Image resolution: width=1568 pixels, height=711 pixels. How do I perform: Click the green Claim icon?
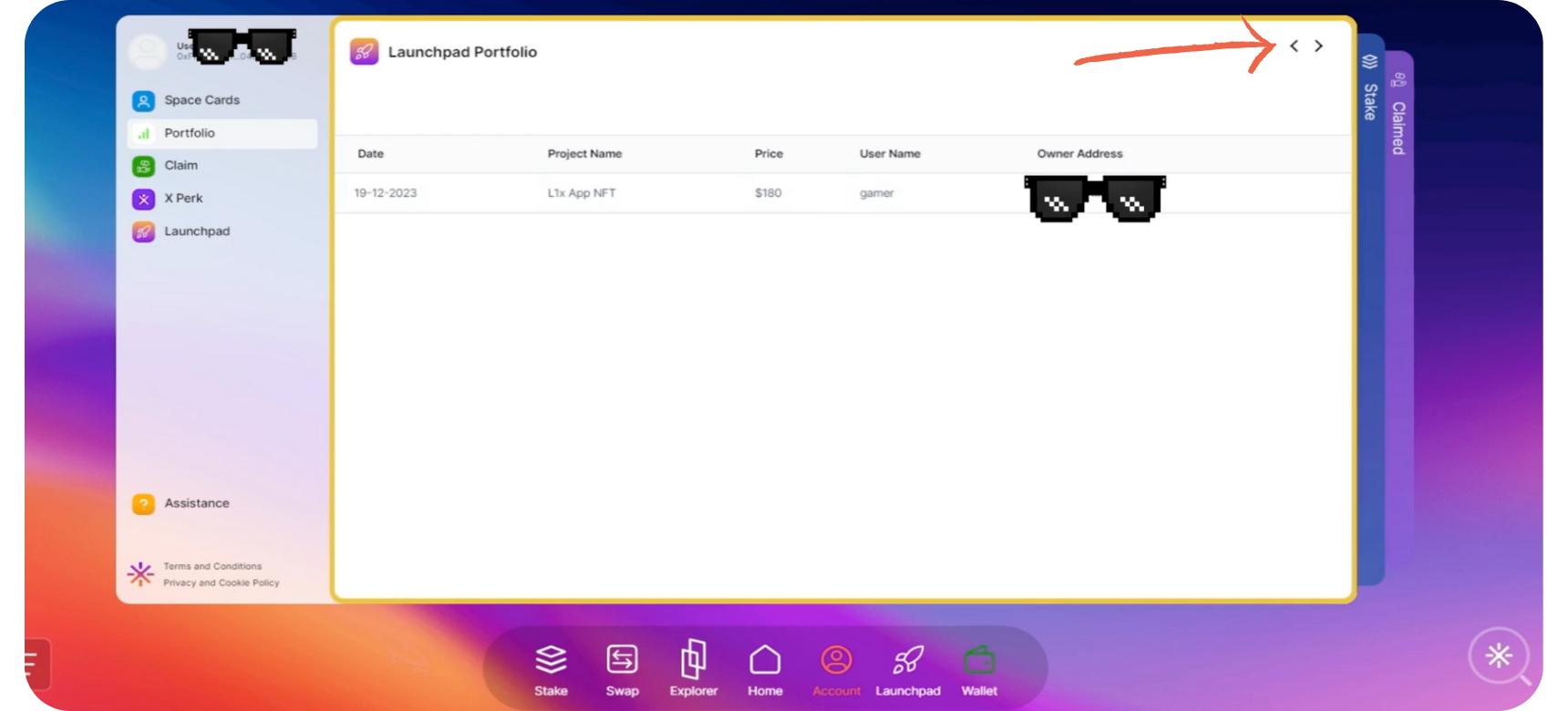coord(143,166)
